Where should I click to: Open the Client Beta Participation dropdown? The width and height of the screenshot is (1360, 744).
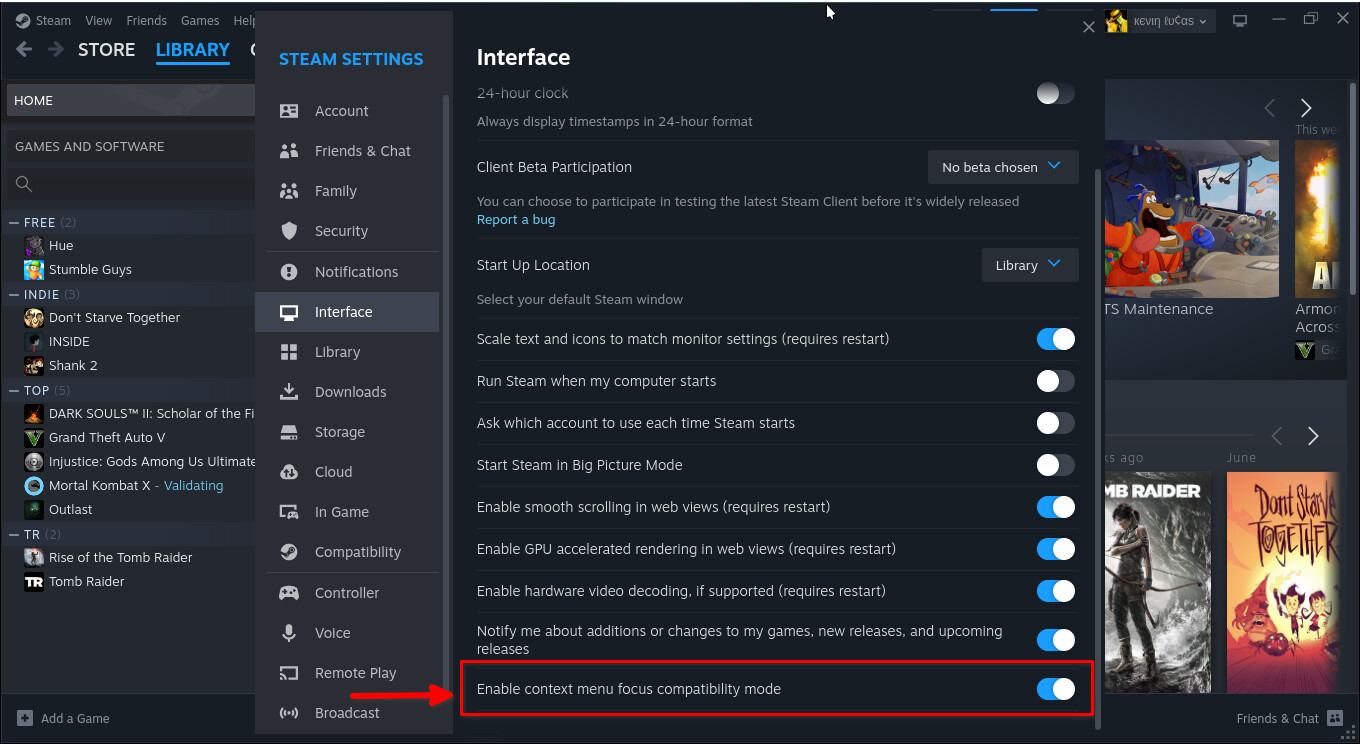[x=1003, y=167]
